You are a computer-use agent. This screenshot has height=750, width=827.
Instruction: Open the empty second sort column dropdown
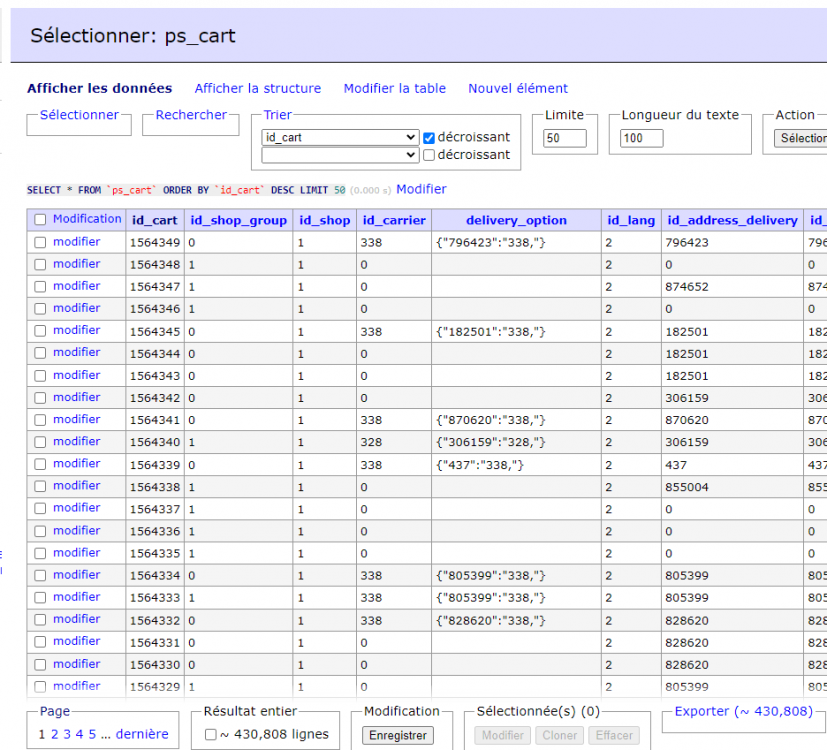(x=340, y=155)
